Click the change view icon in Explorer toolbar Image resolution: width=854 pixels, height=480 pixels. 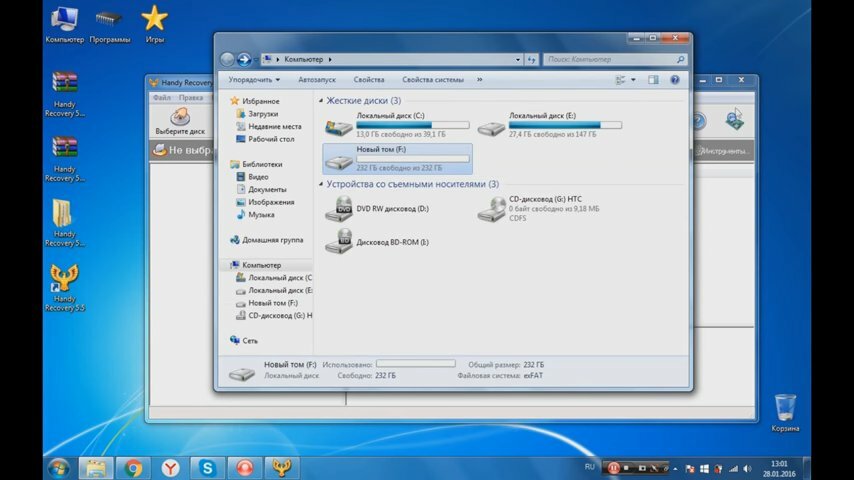point(620,80)
